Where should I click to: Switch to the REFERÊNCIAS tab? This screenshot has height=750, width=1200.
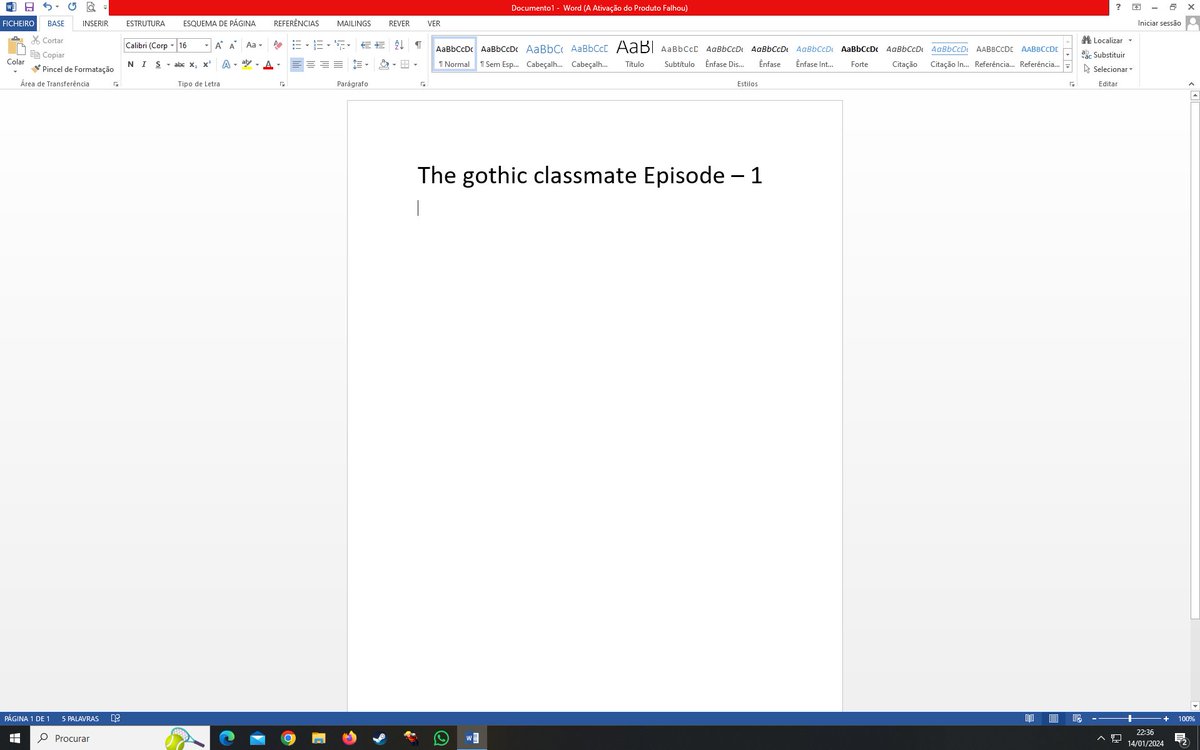pos(296,23)
